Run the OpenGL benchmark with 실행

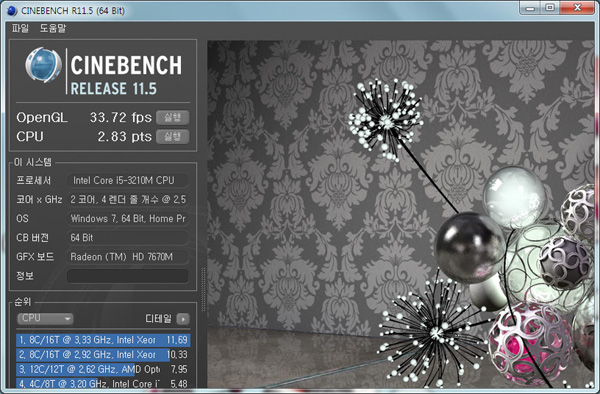[x=173, y=117]
